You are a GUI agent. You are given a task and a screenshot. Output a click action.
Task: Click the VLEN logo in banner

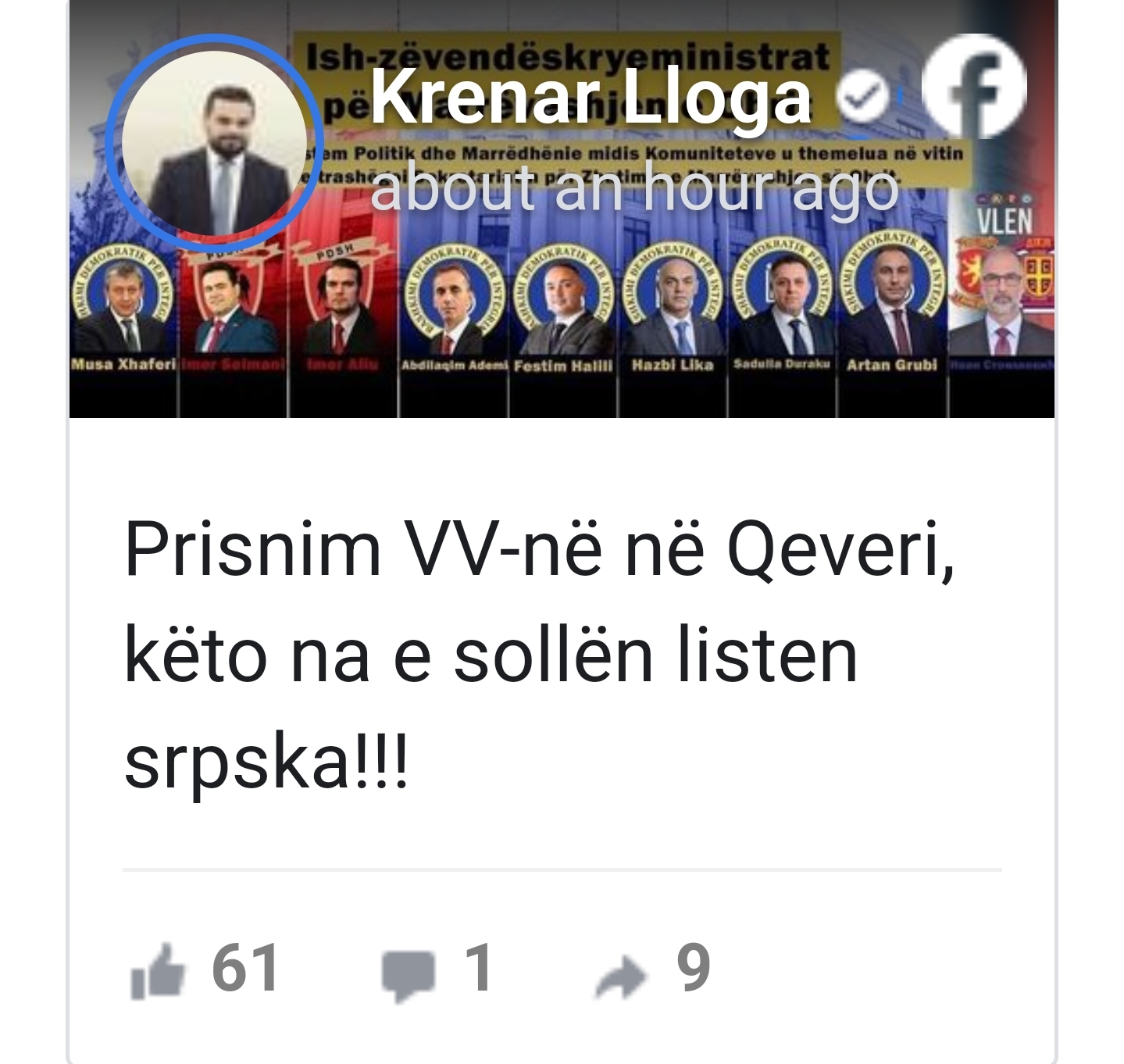(1004, 220)
